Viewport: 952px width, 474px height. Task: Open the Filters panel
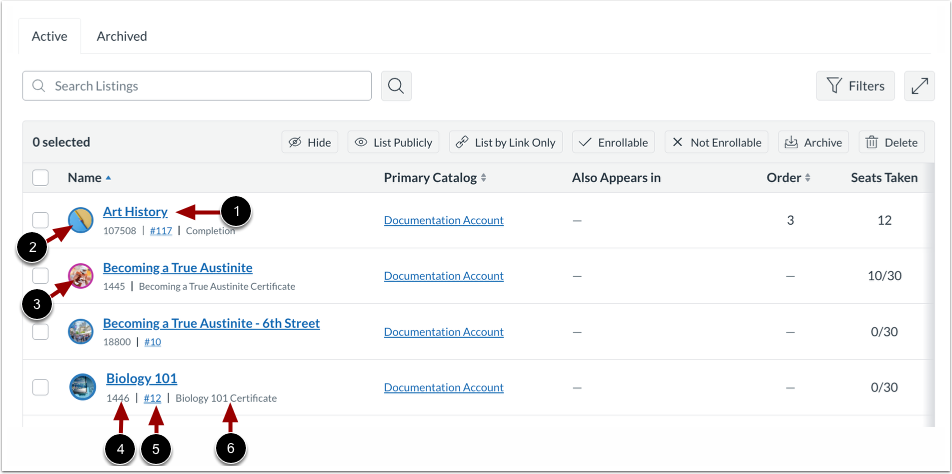855,86
